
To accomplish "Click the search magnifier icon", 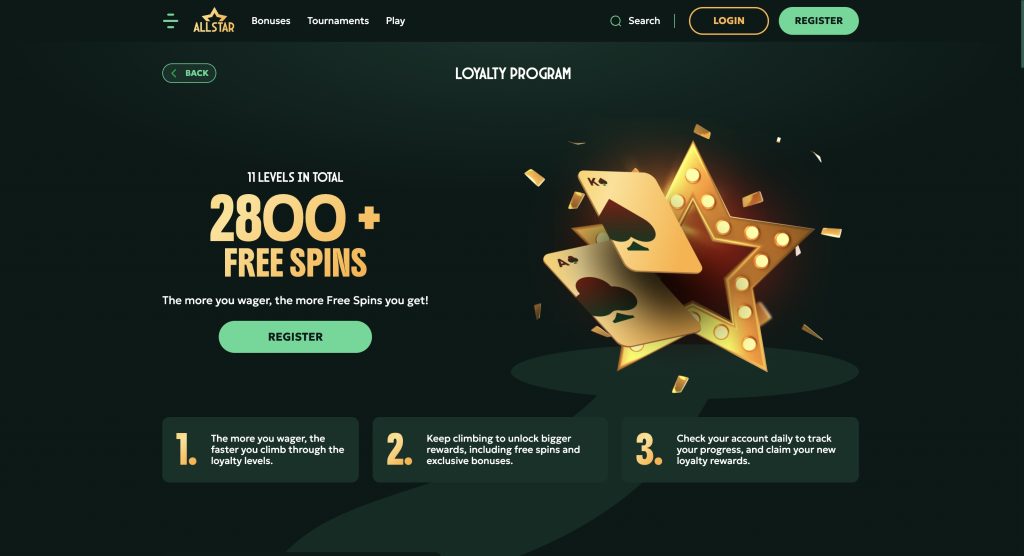I will pyautogui.click(x=615, y=21).
